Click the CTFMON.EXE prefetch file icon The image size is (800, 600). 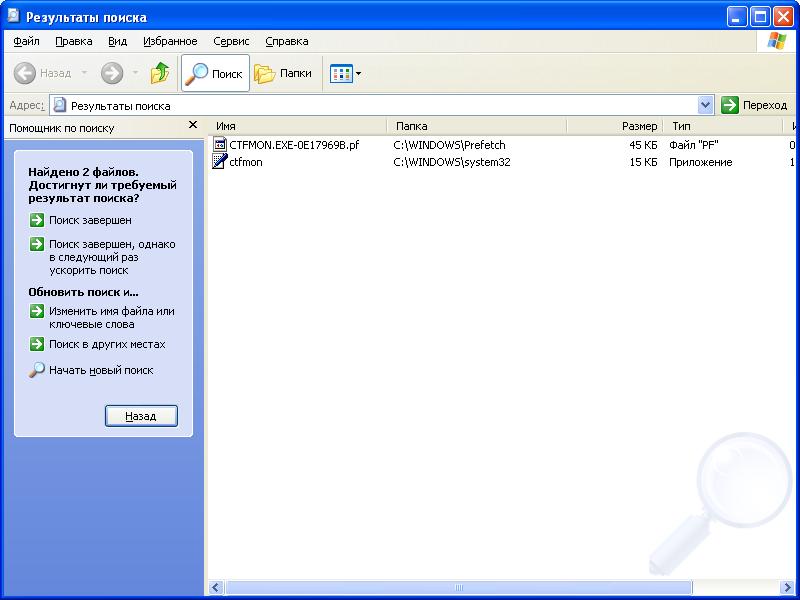pyautogui.click(x=219, y=144)
